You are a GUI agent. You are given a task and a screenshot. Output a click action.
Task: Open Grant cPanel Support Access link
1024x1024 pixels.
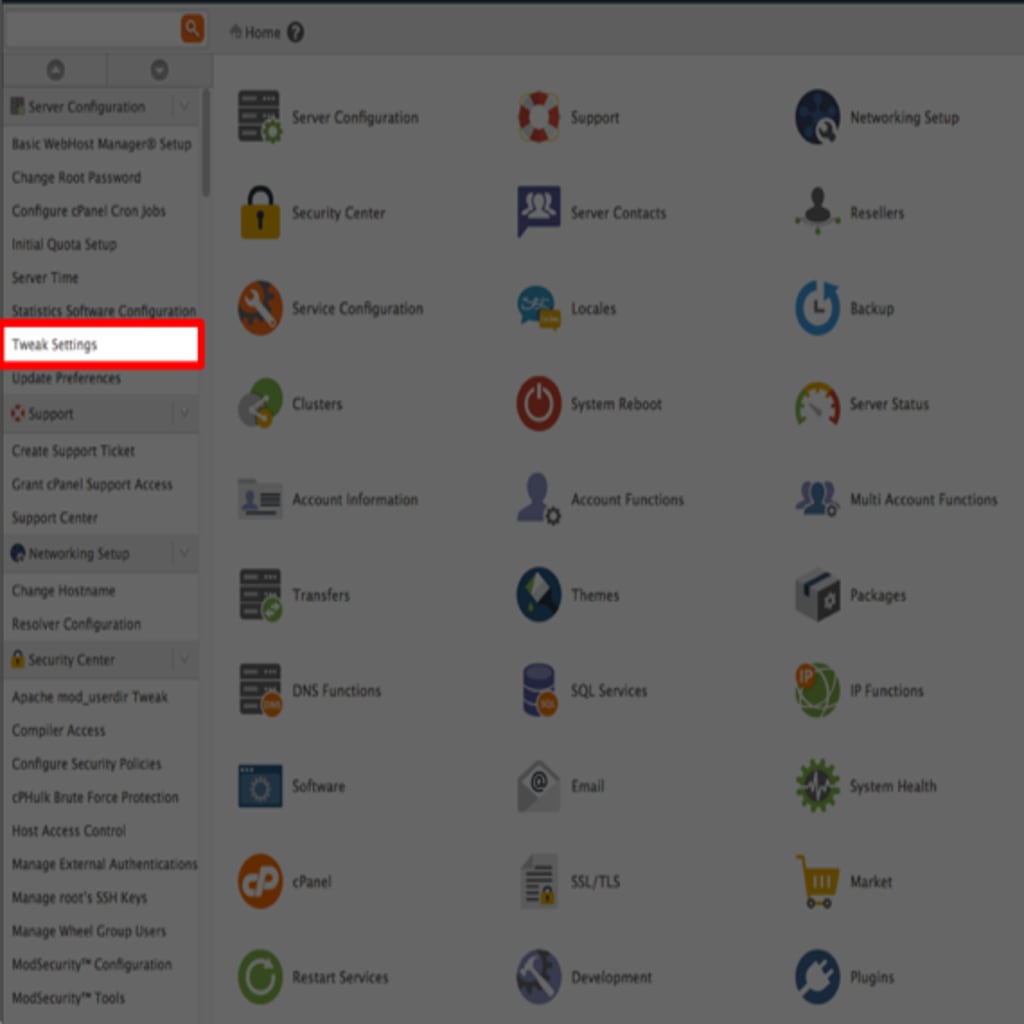(x=92, y=484)
